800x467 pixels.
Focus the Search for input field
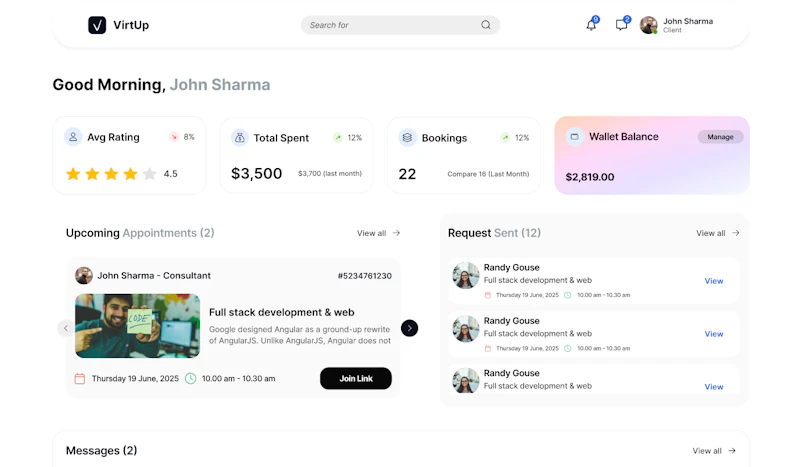pos(400,25)
